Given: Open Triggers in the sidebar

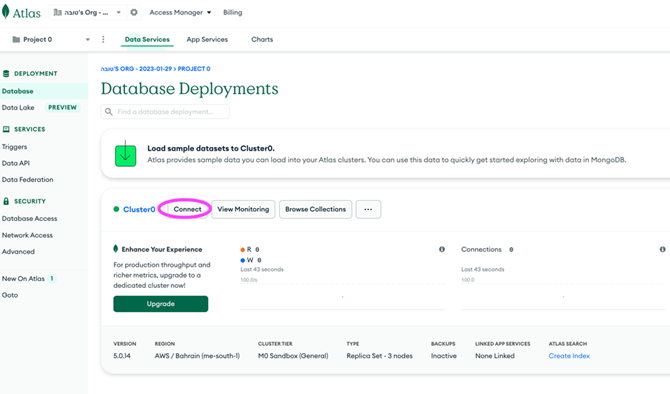Looking at the screenshot, I should (14, 147).
